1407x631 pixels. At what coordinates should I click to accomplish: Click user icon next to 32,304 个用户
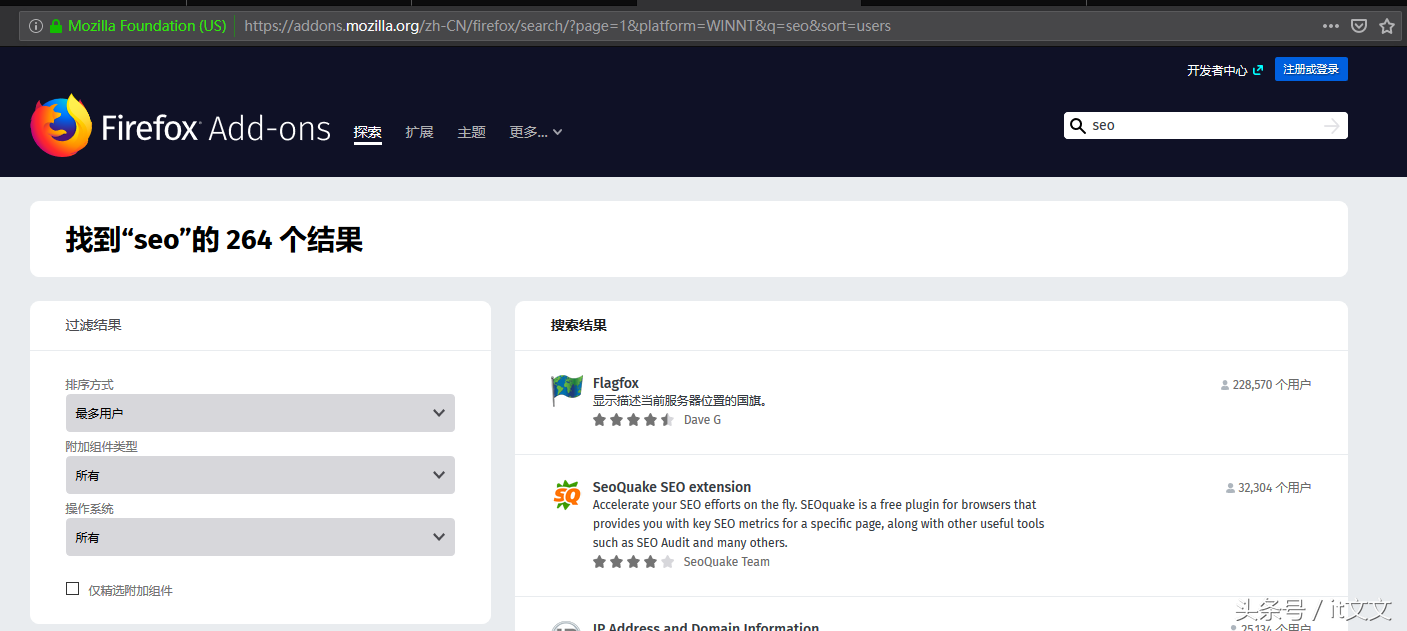click(1230, 489)
